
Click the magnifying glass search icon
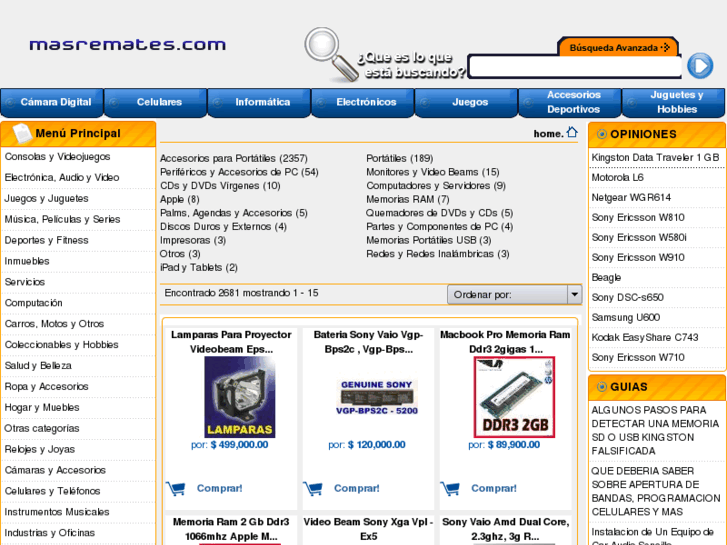coord(331,54)
